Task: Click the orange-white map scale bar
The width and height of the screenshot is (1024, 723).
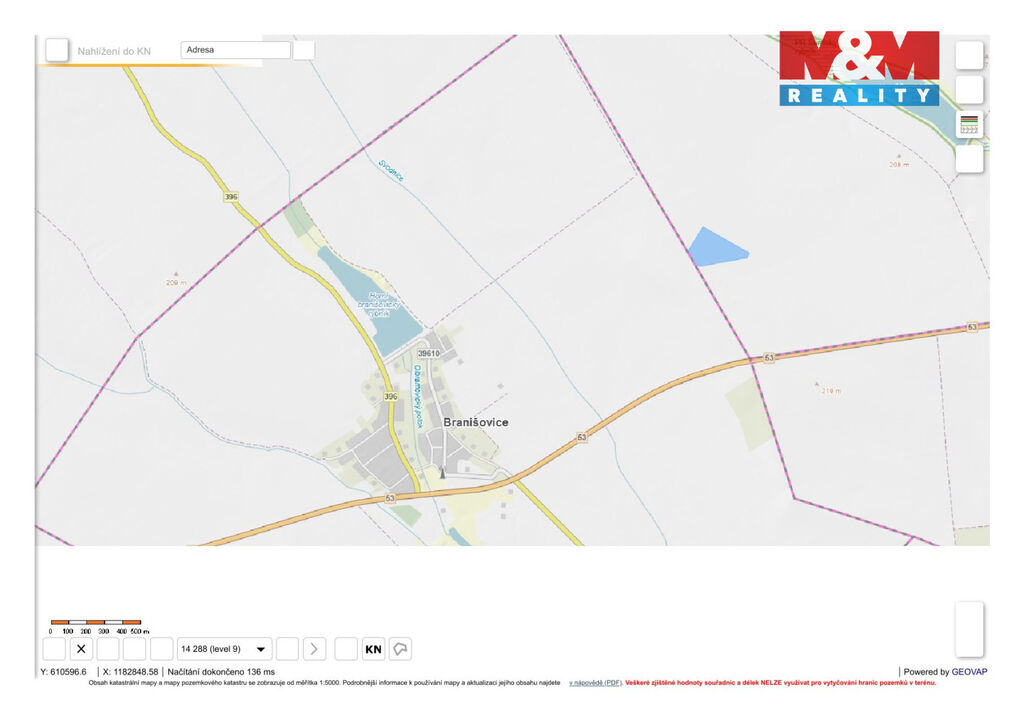Action: tap(96, 622)
